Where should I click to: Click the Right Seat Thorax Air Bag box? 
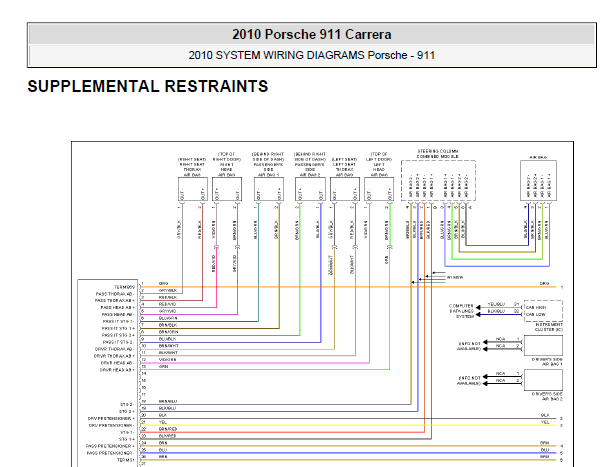(x=193, y=189)
